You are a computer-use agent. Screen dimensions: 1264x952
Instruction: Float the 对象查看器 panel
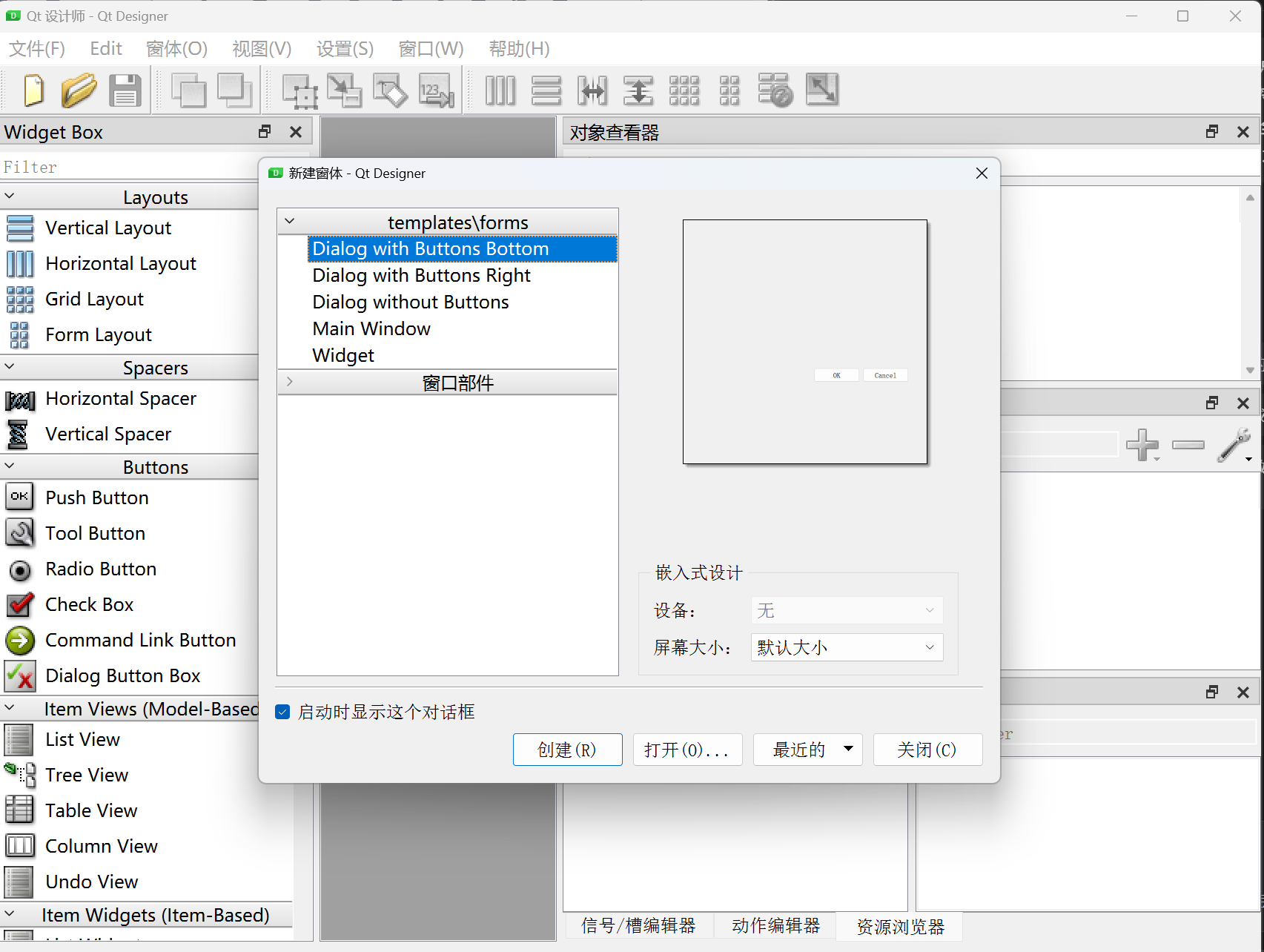(1212, 132)
